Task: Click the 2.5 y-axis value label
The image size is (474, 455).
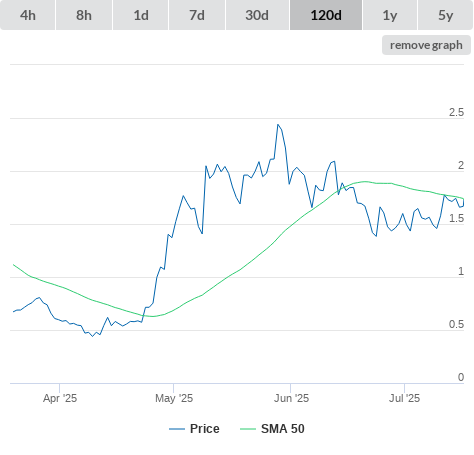Action: (456, 112)
